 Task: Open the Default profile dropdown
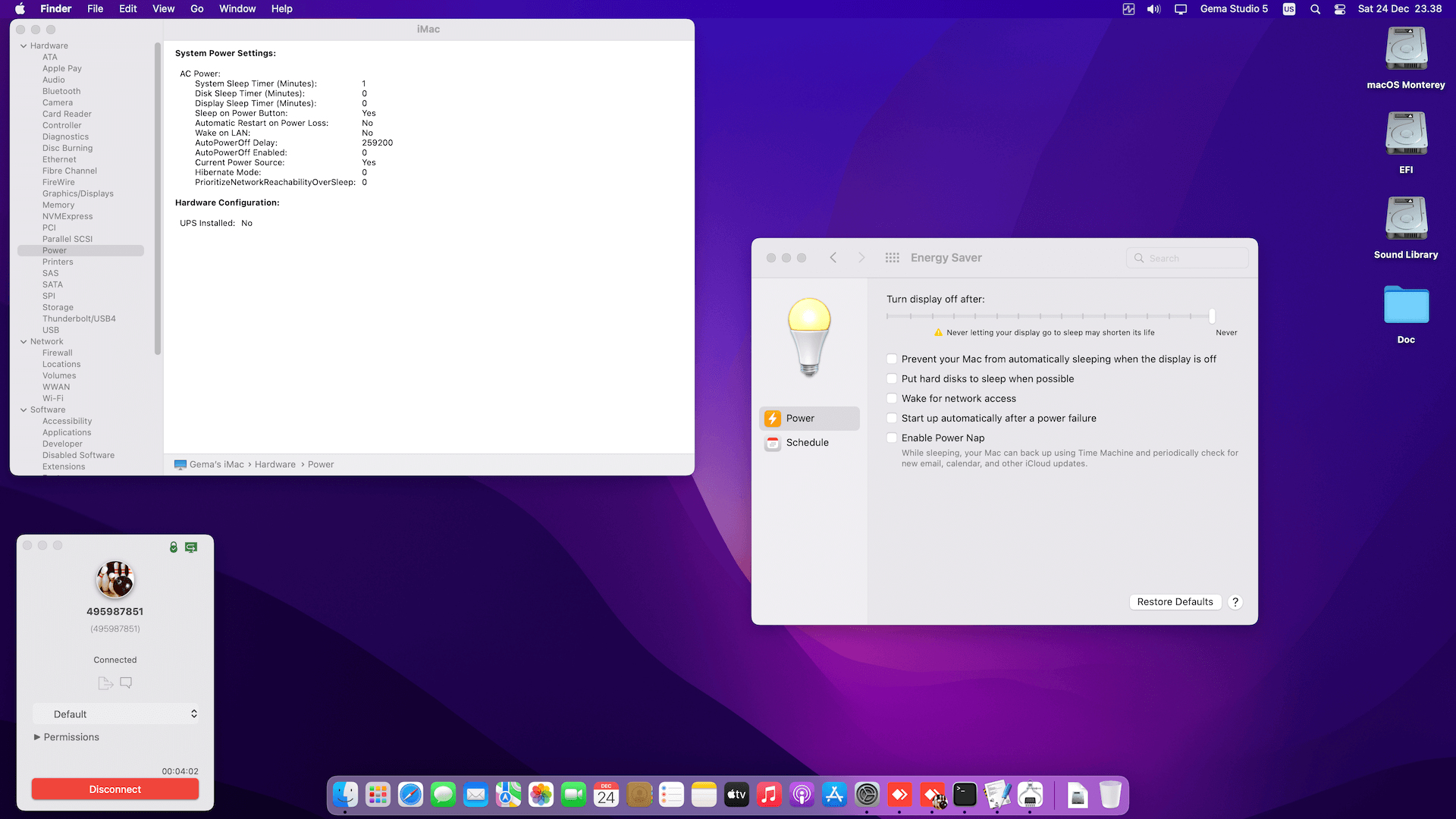click(x=115, y=714)
